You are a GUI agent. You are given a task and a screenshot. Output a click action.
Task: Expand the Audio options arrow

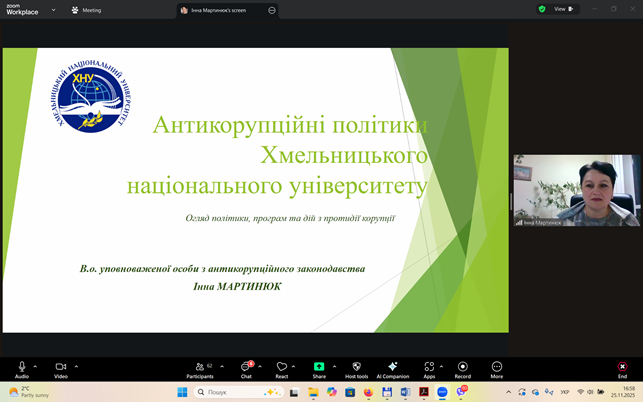[x=36, y=366]
